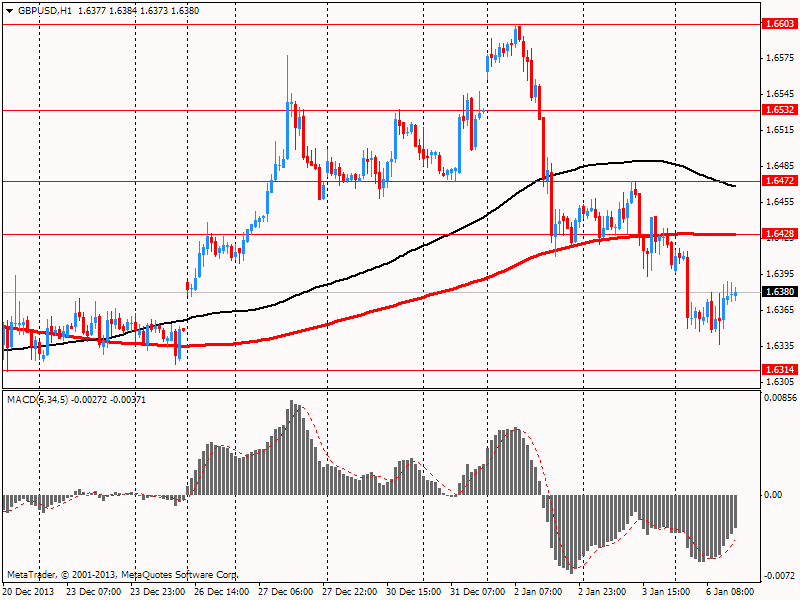Click the GBPUSD,H1 chart title text
Image resolution: width=800 pixels, height=600 pixels.
(45, 11)
